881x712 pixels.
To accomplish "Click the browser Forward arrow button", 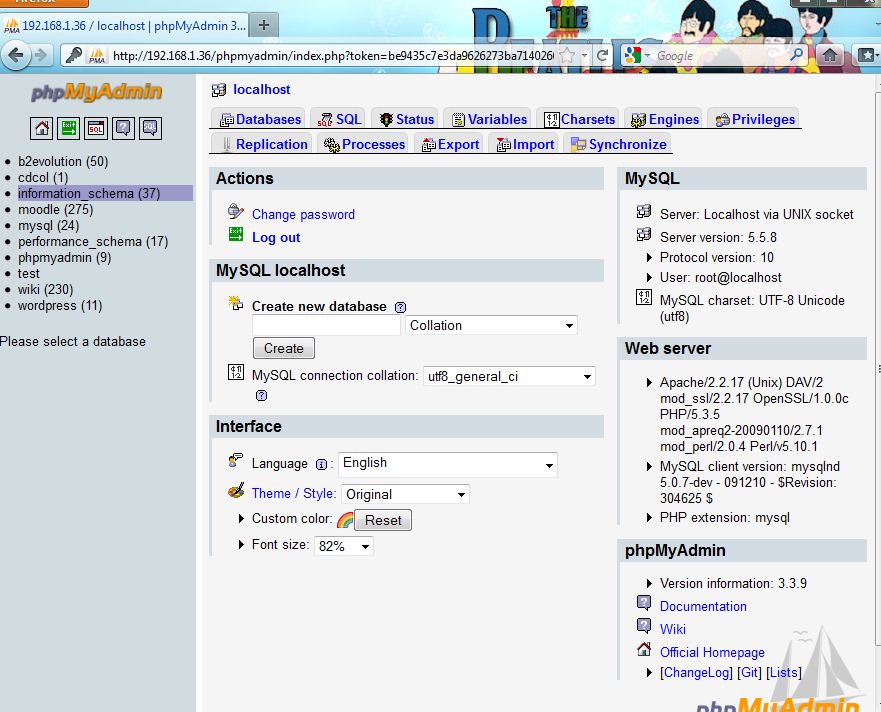I will tap(40, 55).
